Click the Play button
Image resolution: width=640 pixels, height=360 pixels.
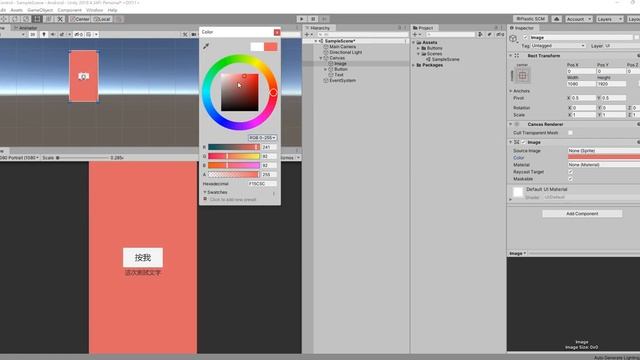302,19
